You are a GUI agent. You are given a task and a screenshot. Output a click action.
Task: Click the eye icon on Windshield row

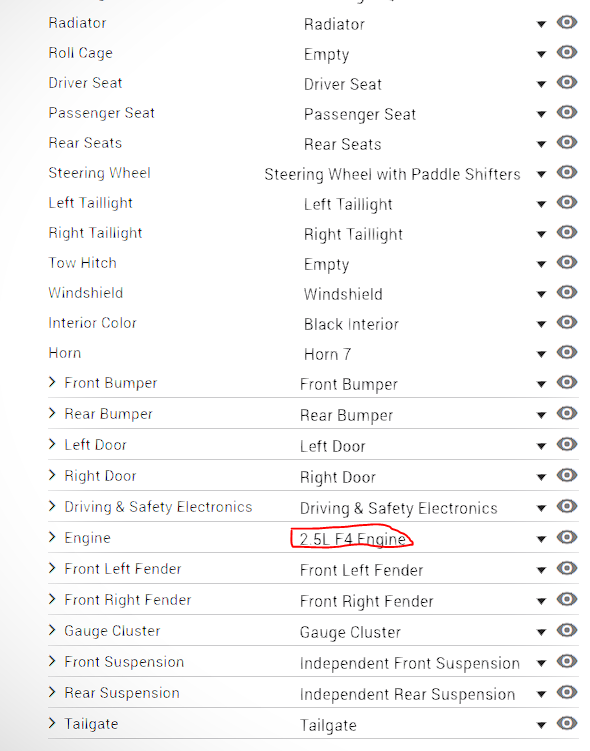click(567, 292)
